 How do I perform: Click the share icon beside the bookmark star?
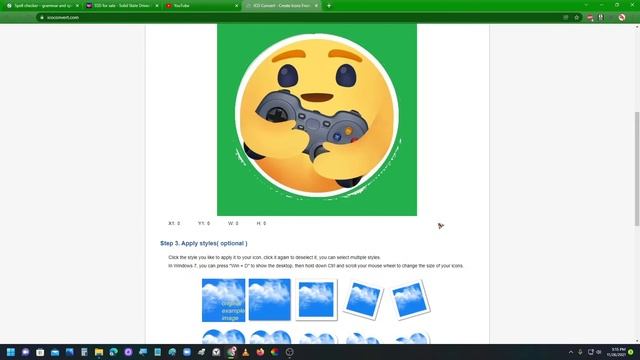click(565, 18)
